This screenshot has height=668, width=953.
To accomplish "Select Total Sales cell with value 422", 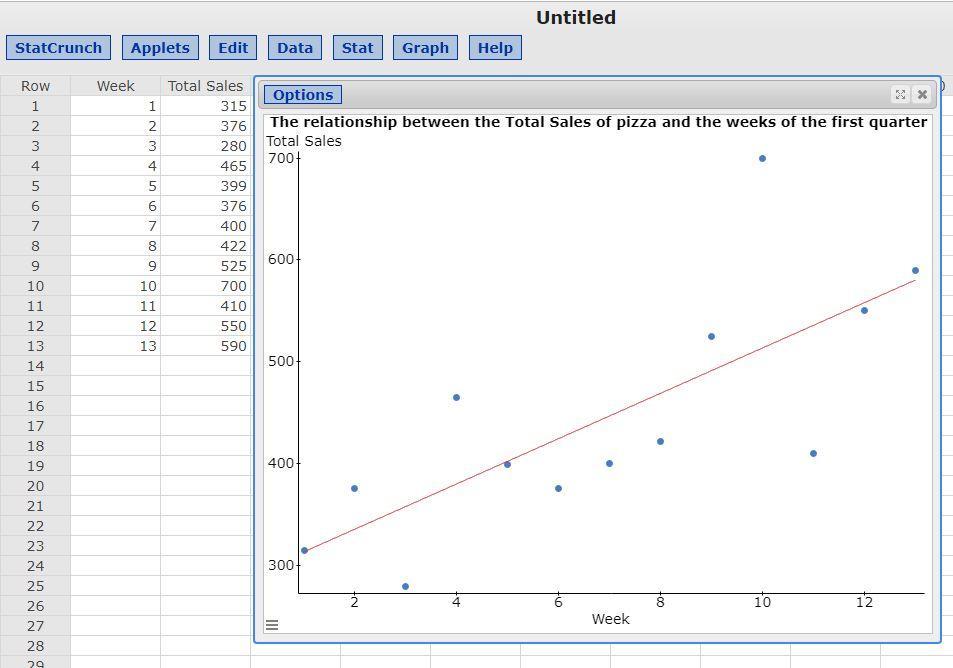I will pyautogui.click(x=205, y=246).
